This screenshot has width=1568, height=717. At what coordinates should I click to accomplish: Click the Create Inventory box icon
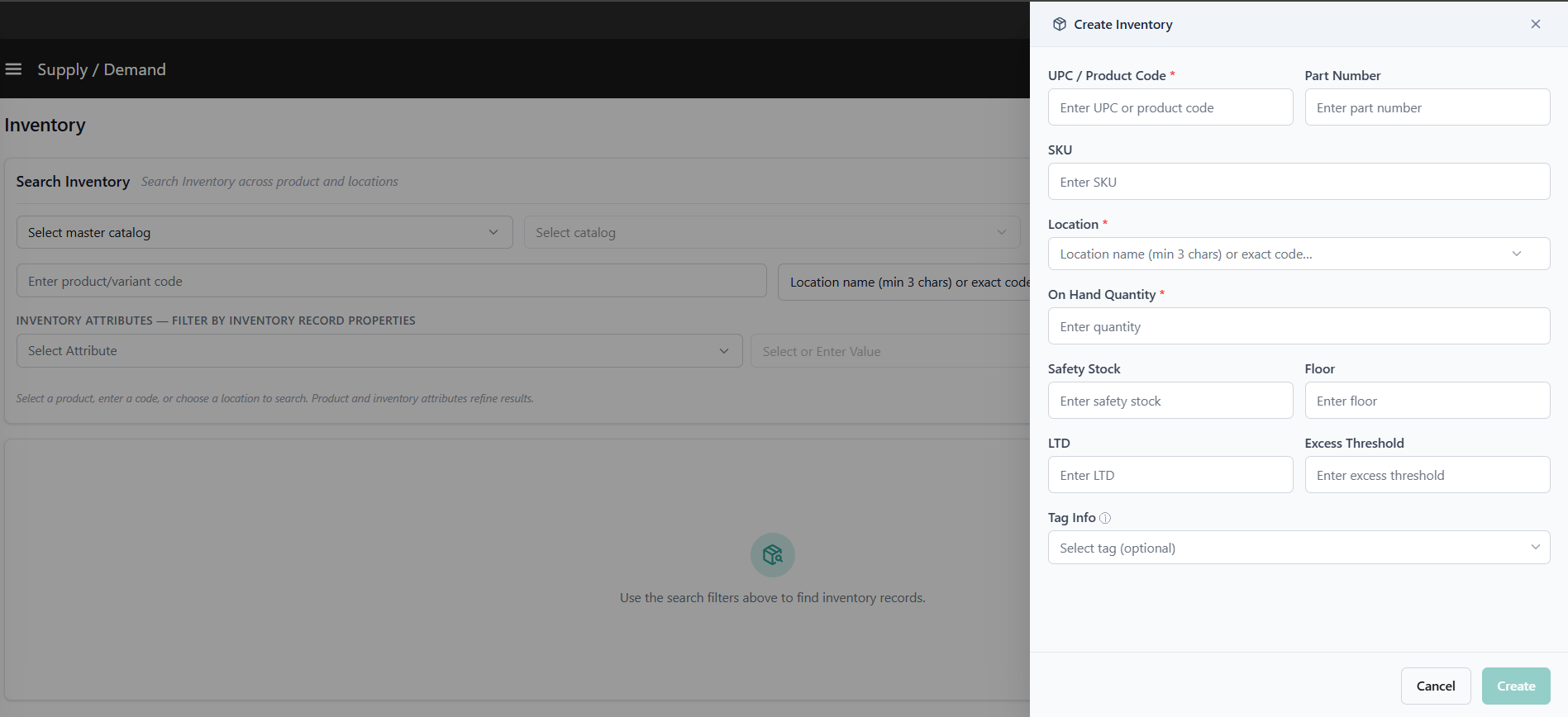coord(1059,25)
